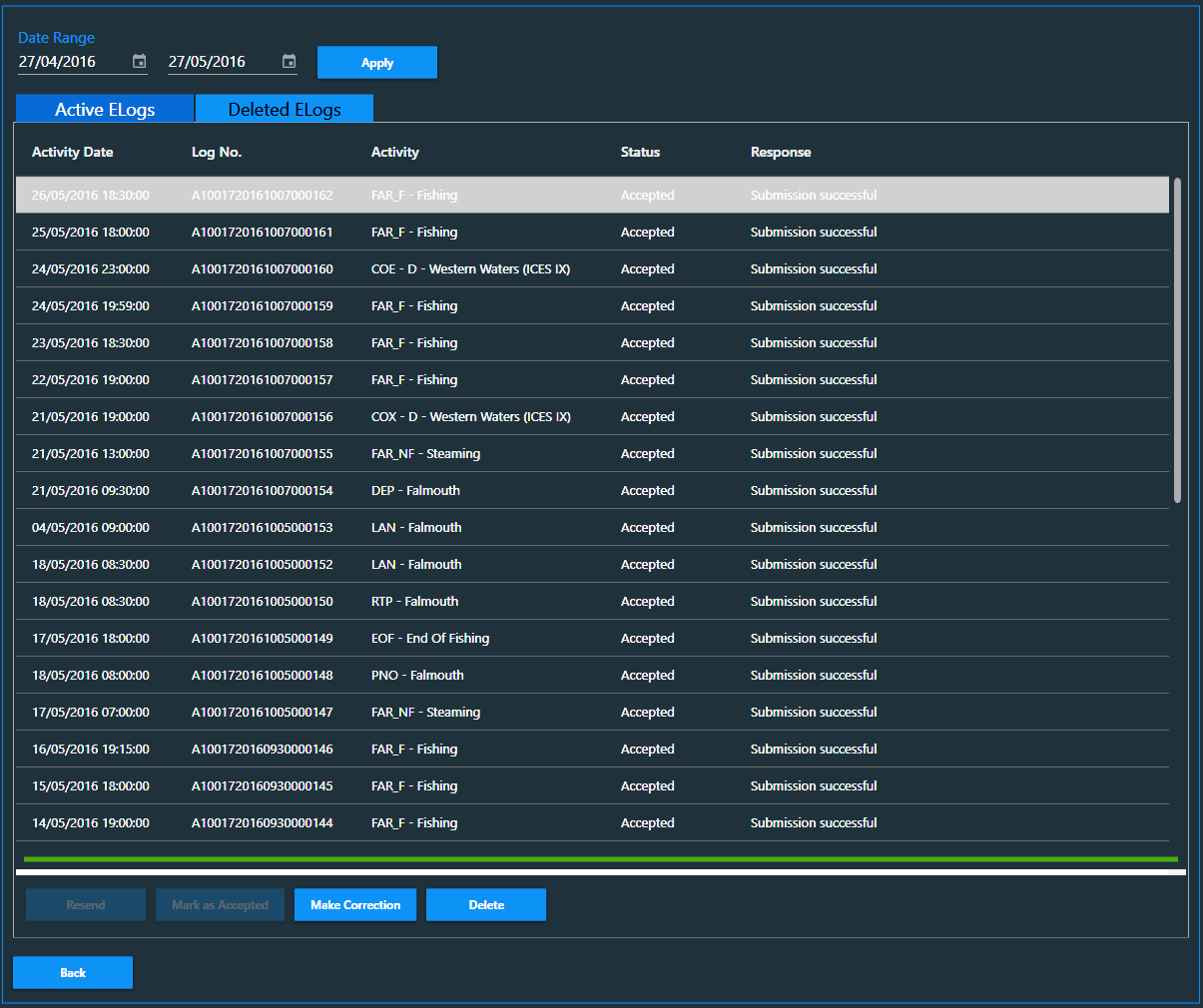1203x1008 pixels.
Task: Select the DEP - Falmouth activity row
Action: tap(592, 491)
